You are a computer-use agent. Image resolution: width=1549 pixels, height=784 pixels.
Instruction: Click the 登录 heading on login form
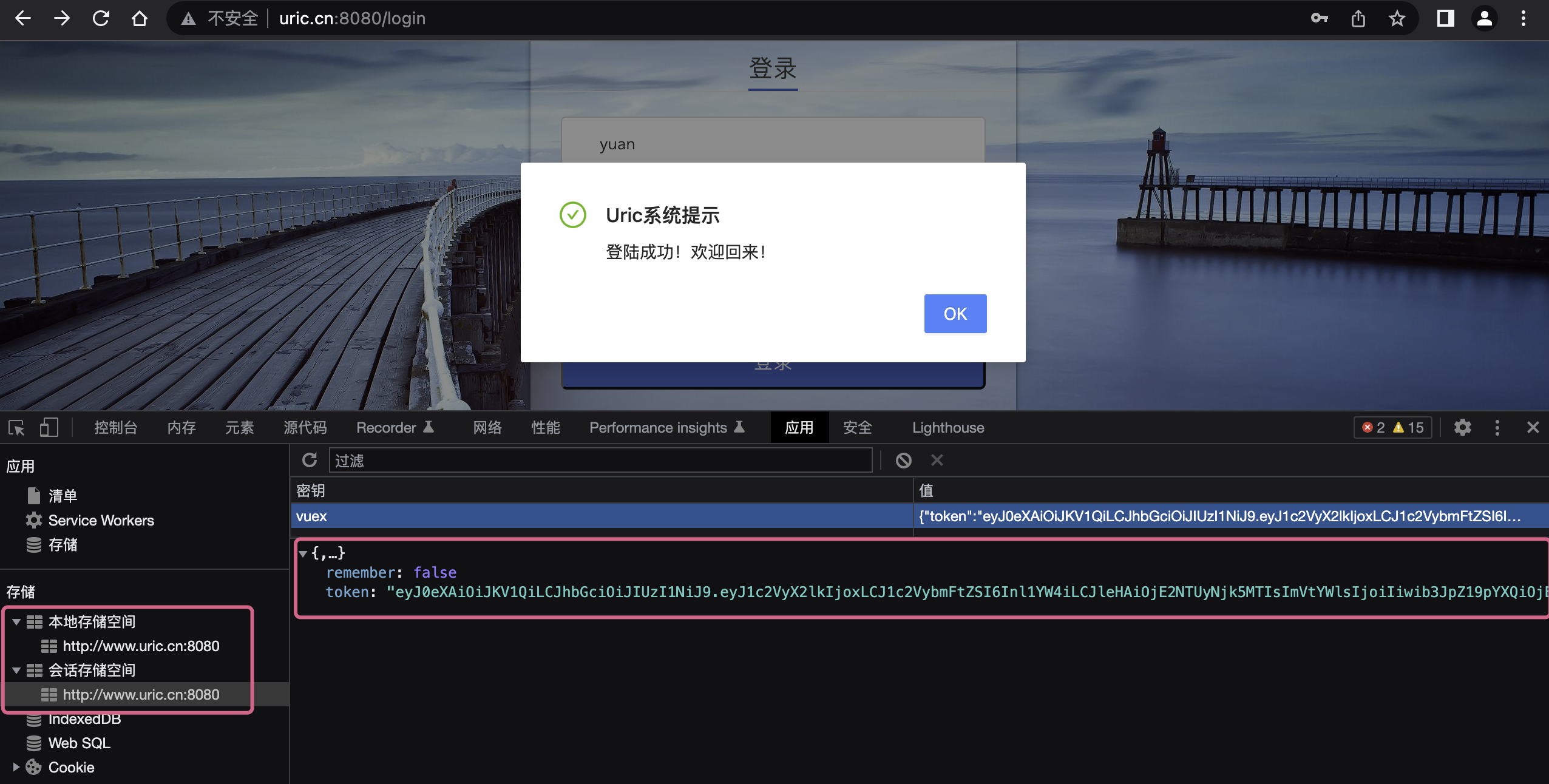click(x=773, y=68)
